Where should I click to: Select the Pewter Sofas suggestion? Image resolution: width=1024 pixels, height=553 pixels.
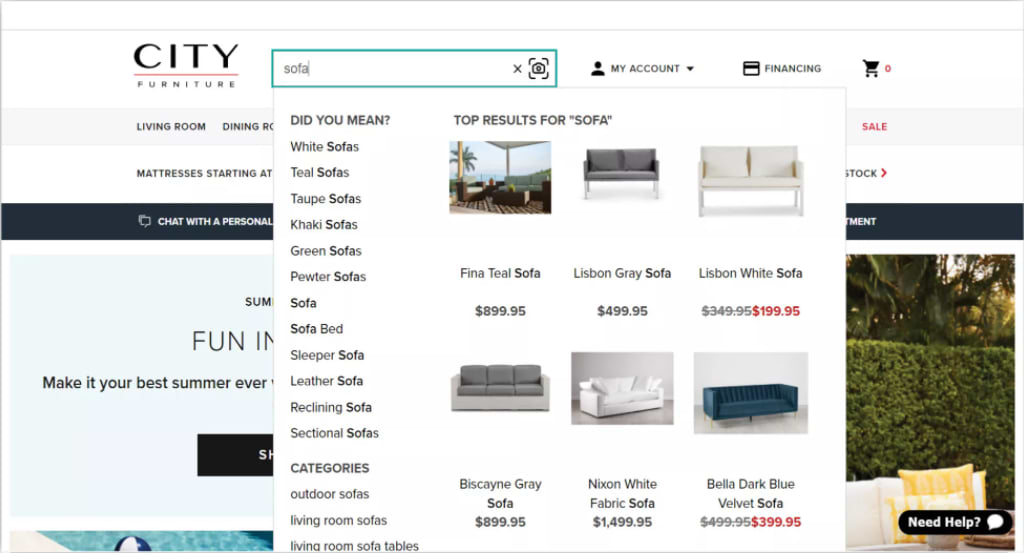click(328, 277)
